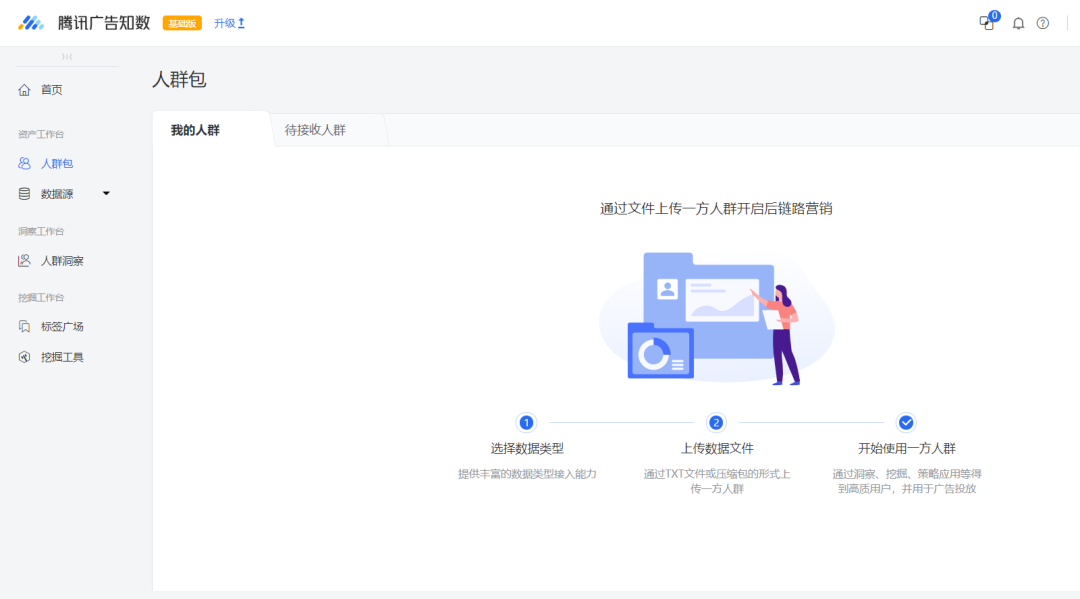
Task: Open the notification bell icon
Action: [1018, 23]
